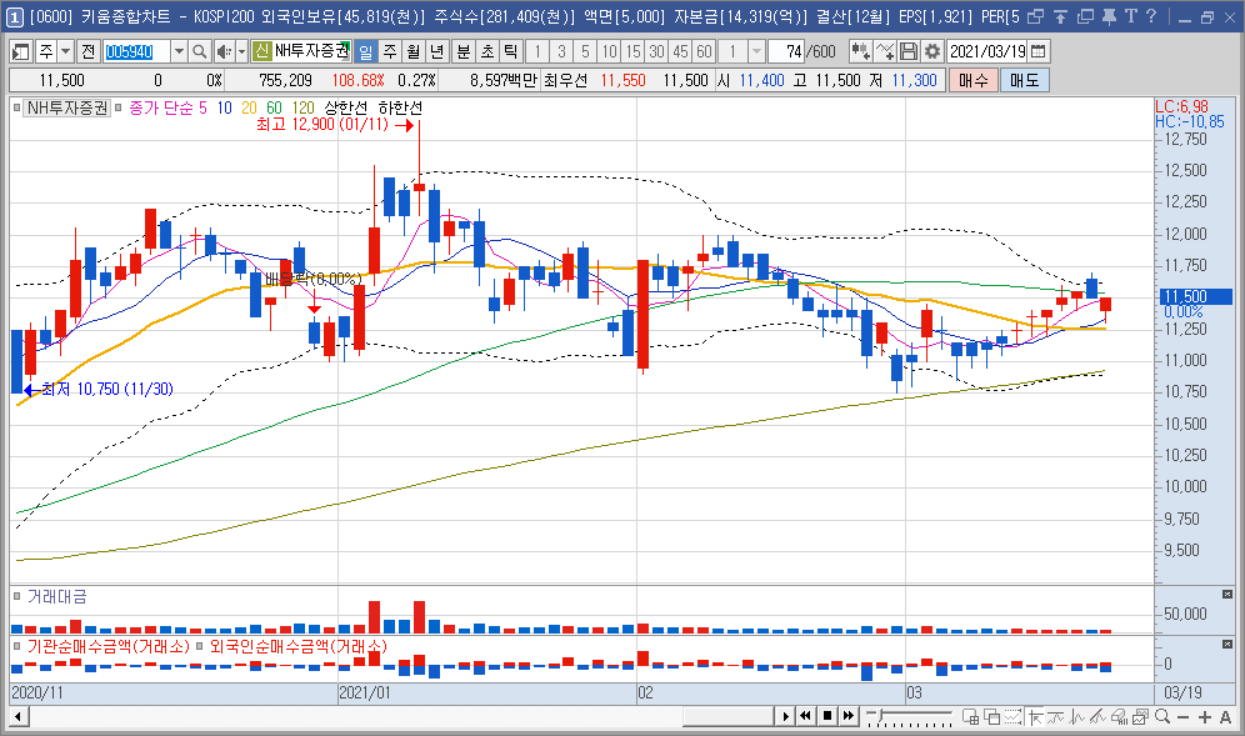Click the crosshair cursor tool icon
This screenshot has width=1245, height=736.
pos(1035,717)
